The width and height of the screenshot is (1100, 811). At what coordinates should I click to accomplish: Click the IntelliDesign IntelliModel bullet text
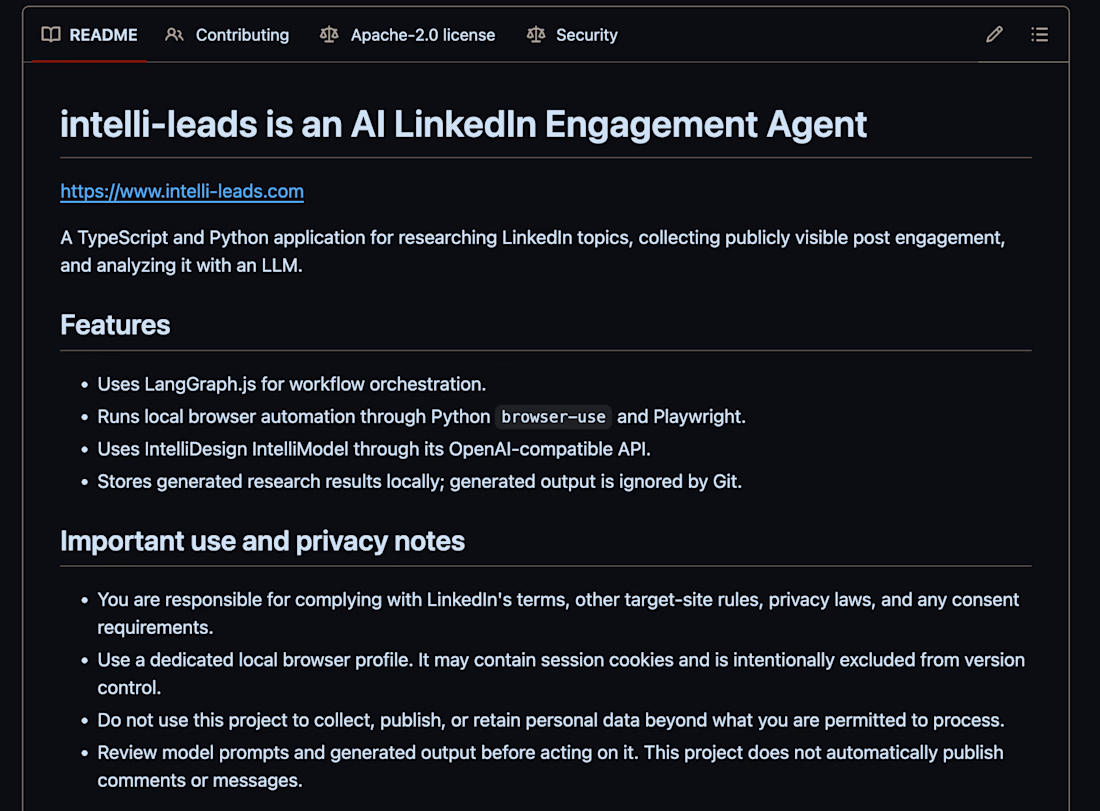click(x=374, y=449)
